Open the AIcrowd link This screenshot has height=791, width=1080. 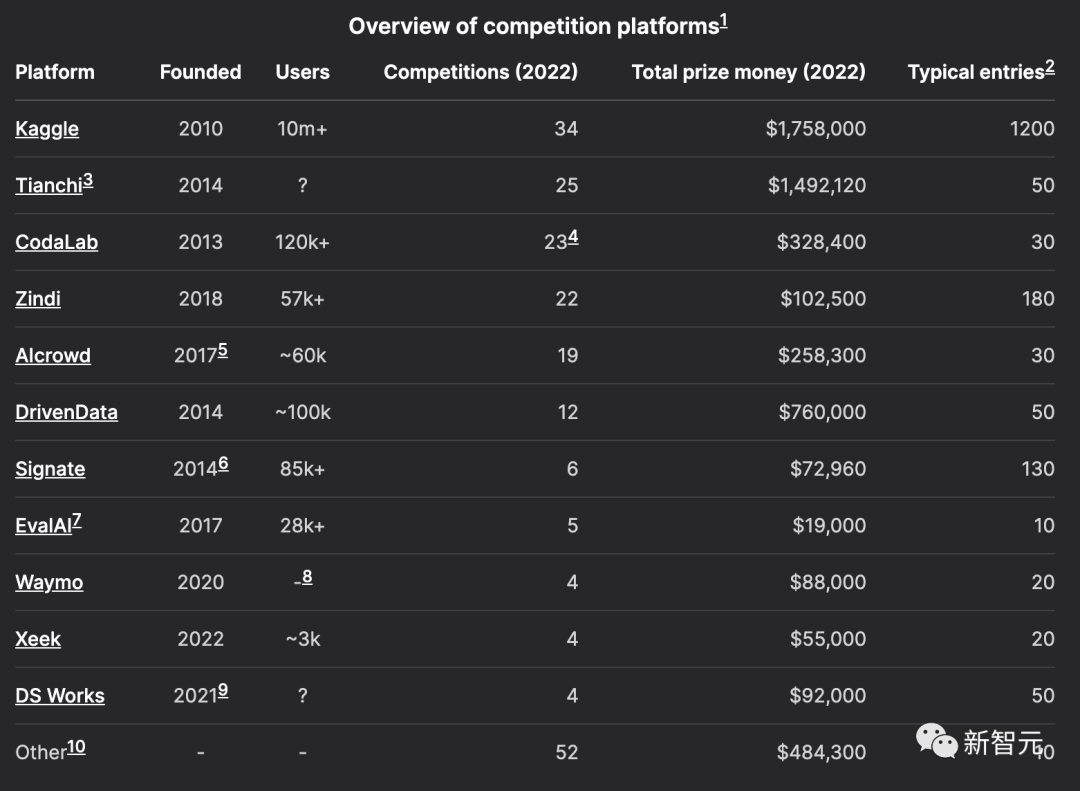coord(53,356)
